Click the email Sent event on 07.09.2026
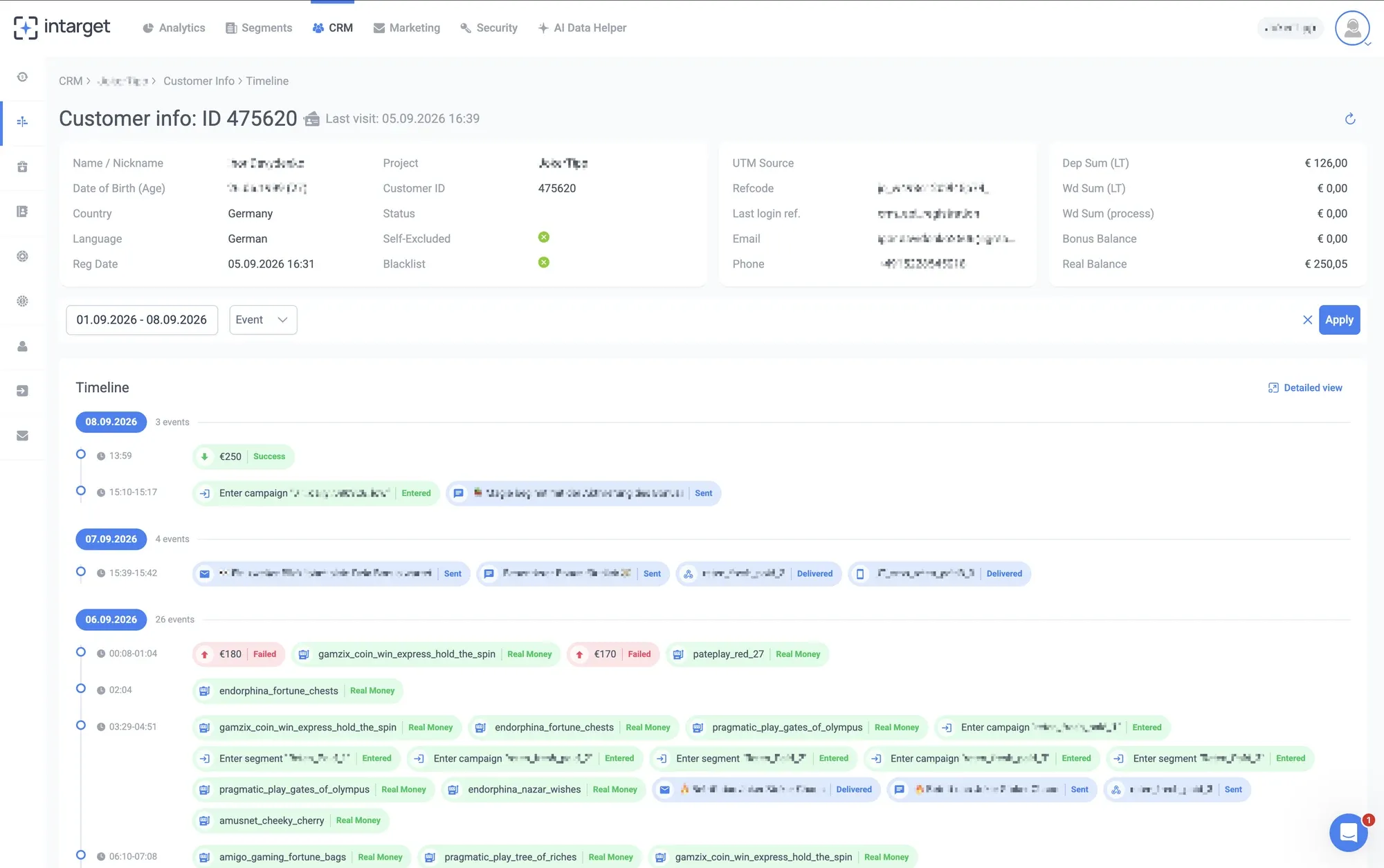1384x868 pixels. pyautogui.click(x=331, y=574)
